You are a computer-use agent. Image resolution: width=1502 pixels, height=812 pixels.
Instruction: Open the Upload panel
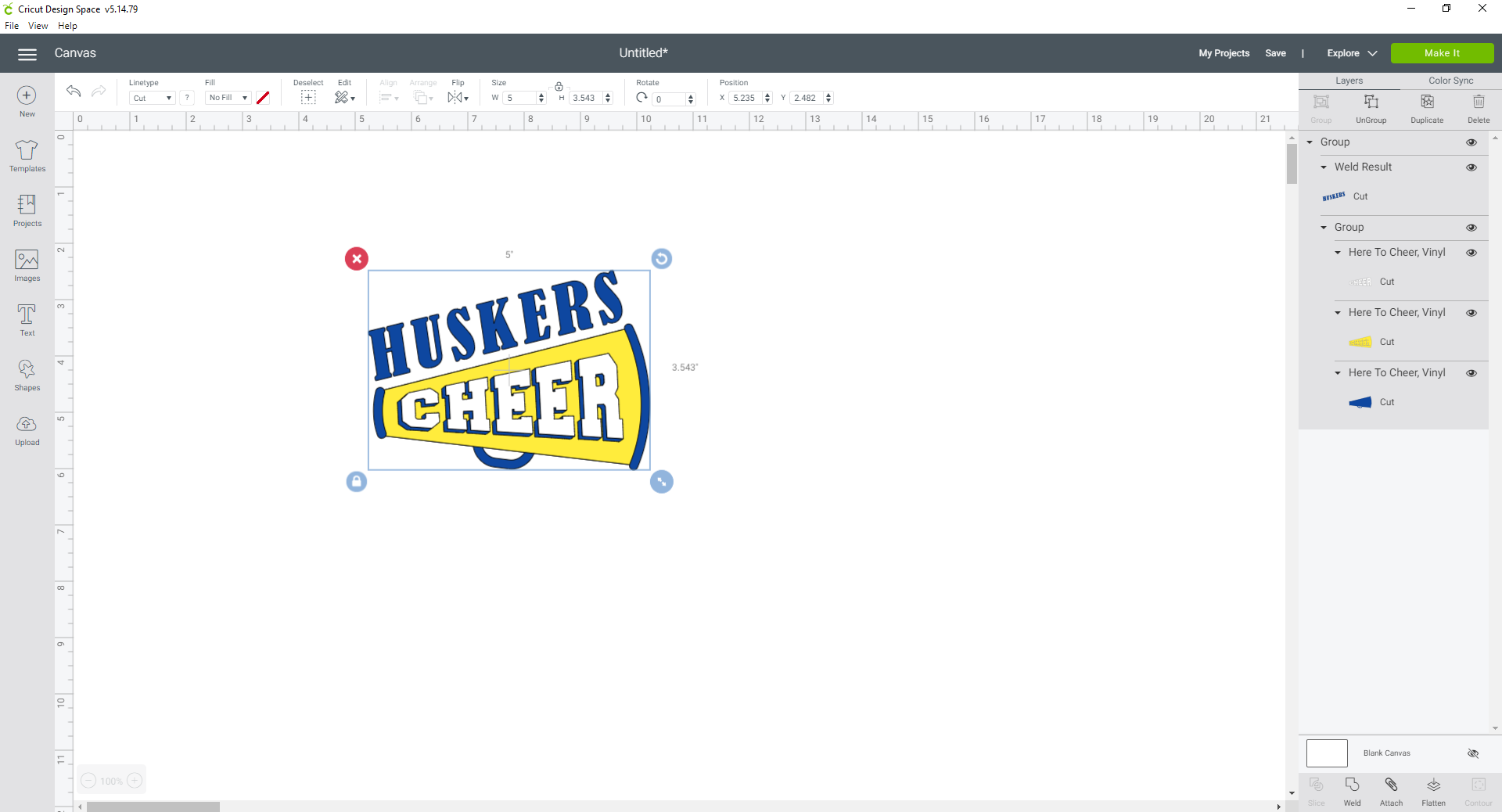coord(27,430)
